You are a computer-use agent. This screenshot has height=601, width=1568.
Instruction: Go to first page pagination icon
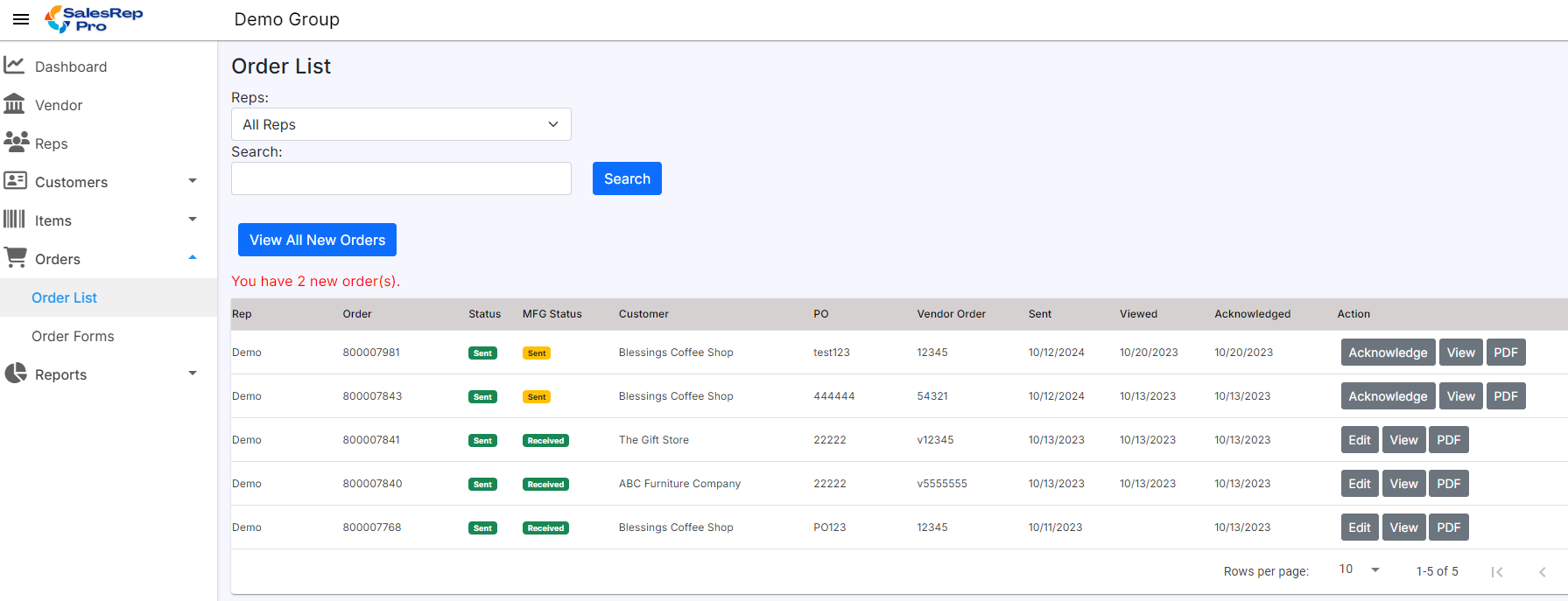(x=1497, y=571)
